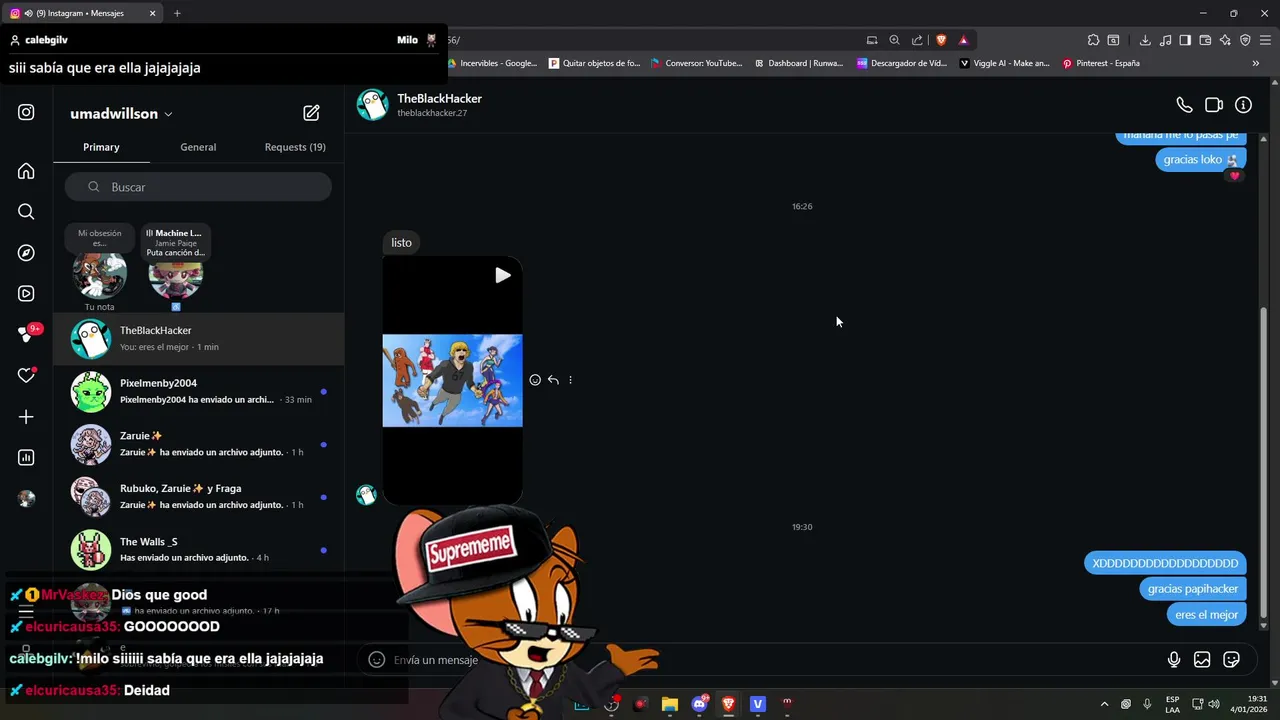The width and height of the screenshot is (1280, 720).
Task: Open browser Extensions puzzle icon
Action: [x=1093, y=40]
